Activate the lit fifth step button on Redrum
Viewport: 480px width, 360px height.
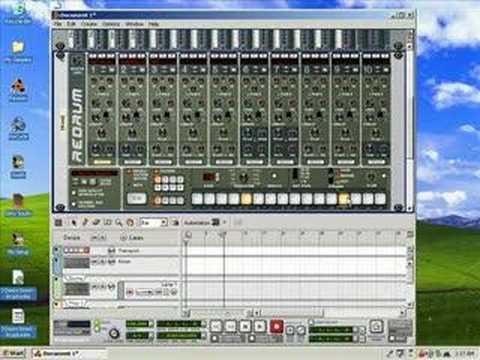point(246,199)
